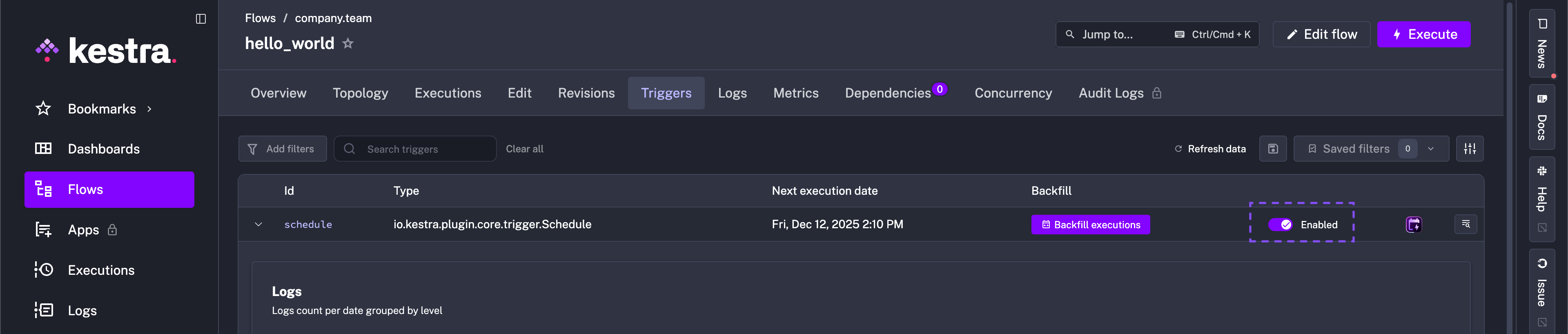Expand the schedule trigger row details
Viewport: 1568px width, 334px height.
click(258, 224)
